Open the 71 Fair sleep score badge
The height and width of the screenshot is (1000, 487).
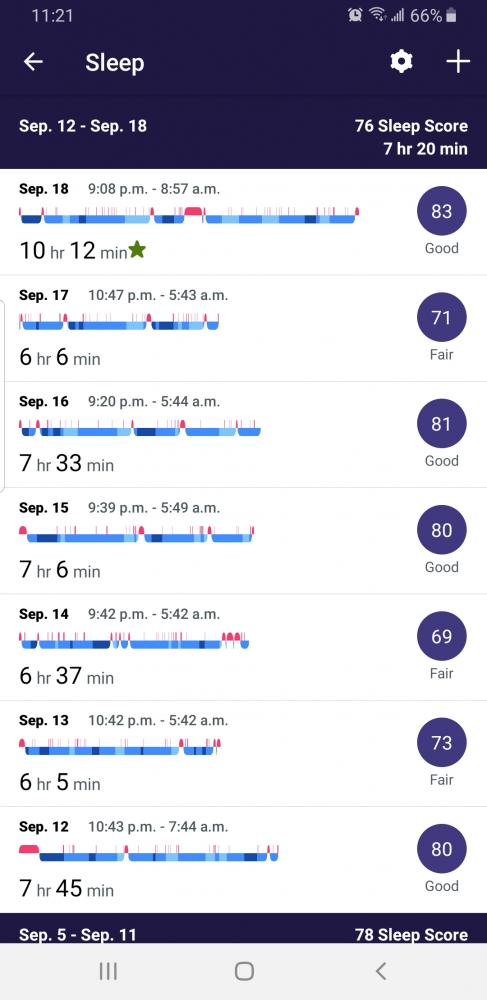(441, 318)
